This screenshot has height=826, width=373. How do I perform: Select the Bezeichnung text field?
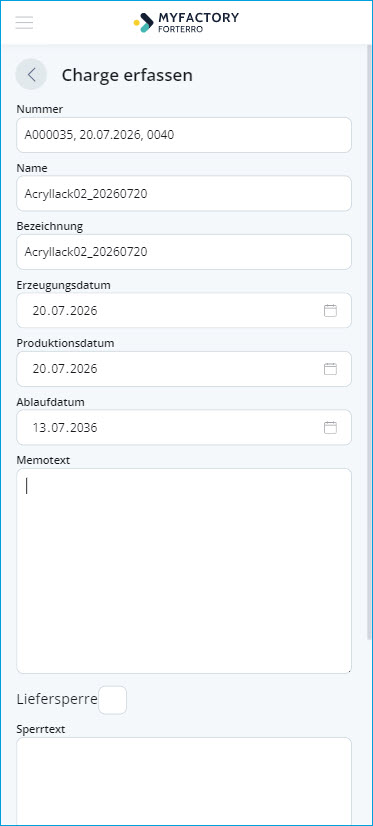point(184,252)
